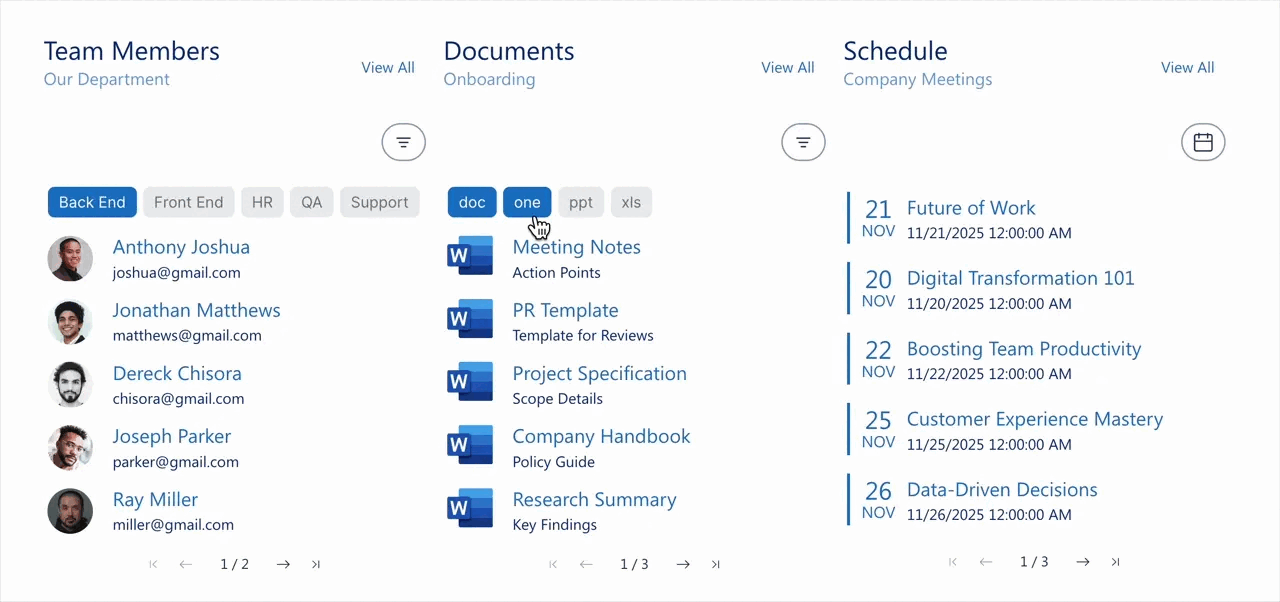This screenshot has height=602, width=1280.
Task: Select the HR department filter
Action: pos(262,202)
